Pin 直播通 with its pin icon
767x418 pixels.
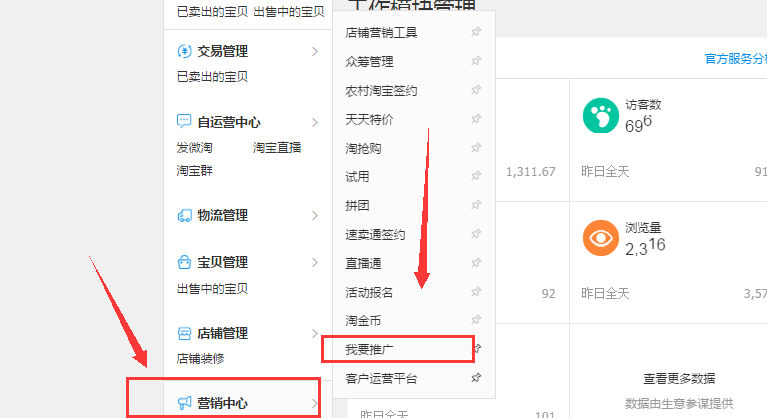[476, 263]
